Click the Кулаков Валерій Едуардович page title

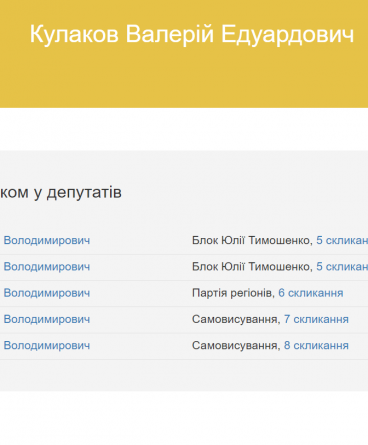click(x=192, y=34)
